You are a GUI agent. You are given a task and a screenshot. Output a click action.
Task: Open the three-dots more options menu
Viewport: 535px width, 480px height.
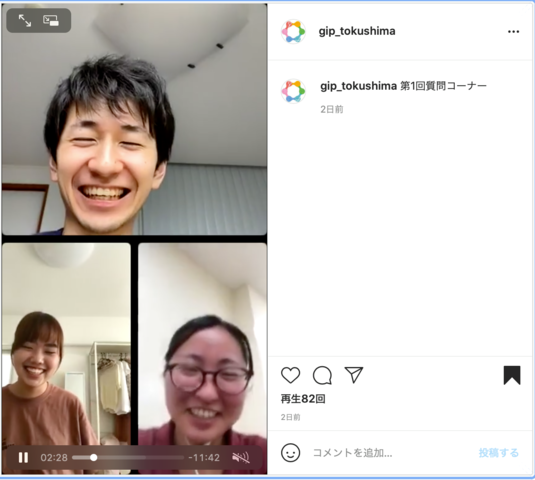(513, 31)
